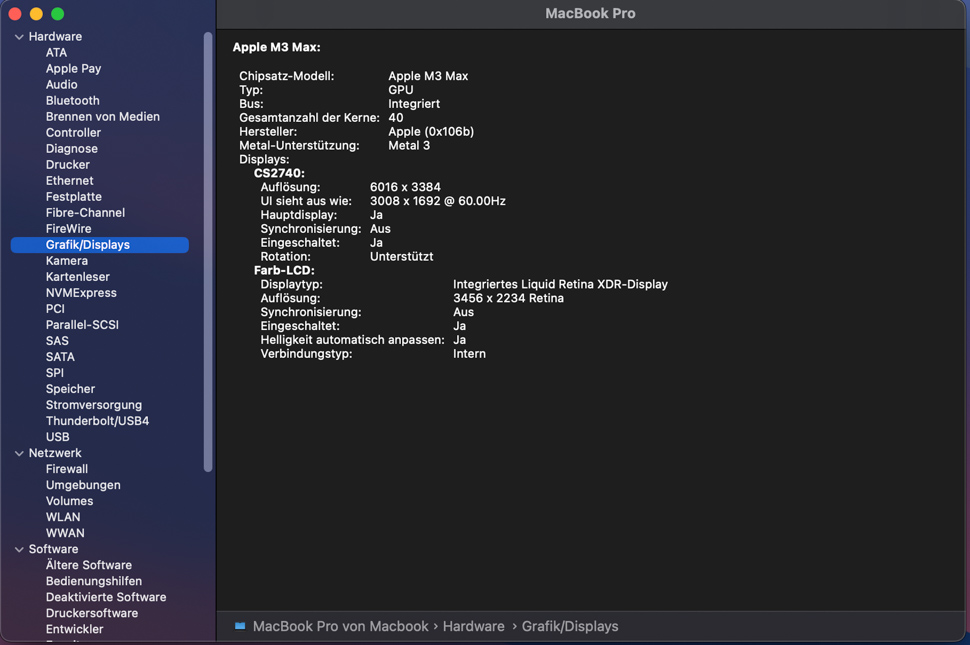Viewport: 970px width, 645px height.
Task: Click the resolution value '6016 x 3384'
Action: click(x=405, y=187)
